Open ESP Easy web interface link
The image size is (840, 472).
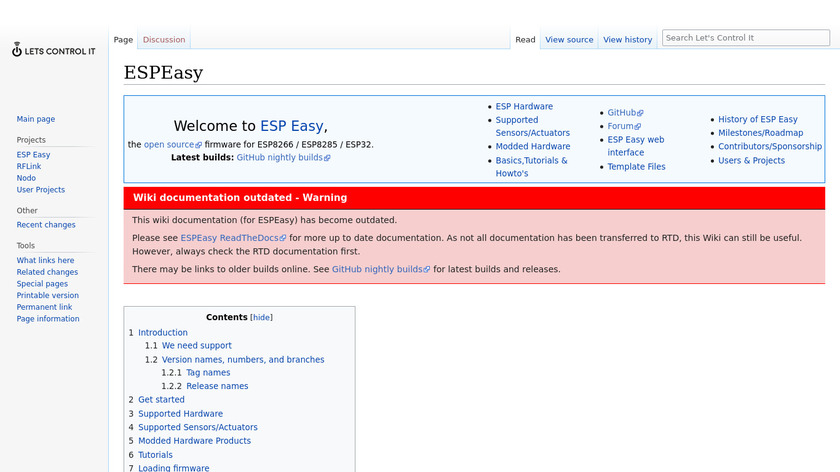(635, 146)
